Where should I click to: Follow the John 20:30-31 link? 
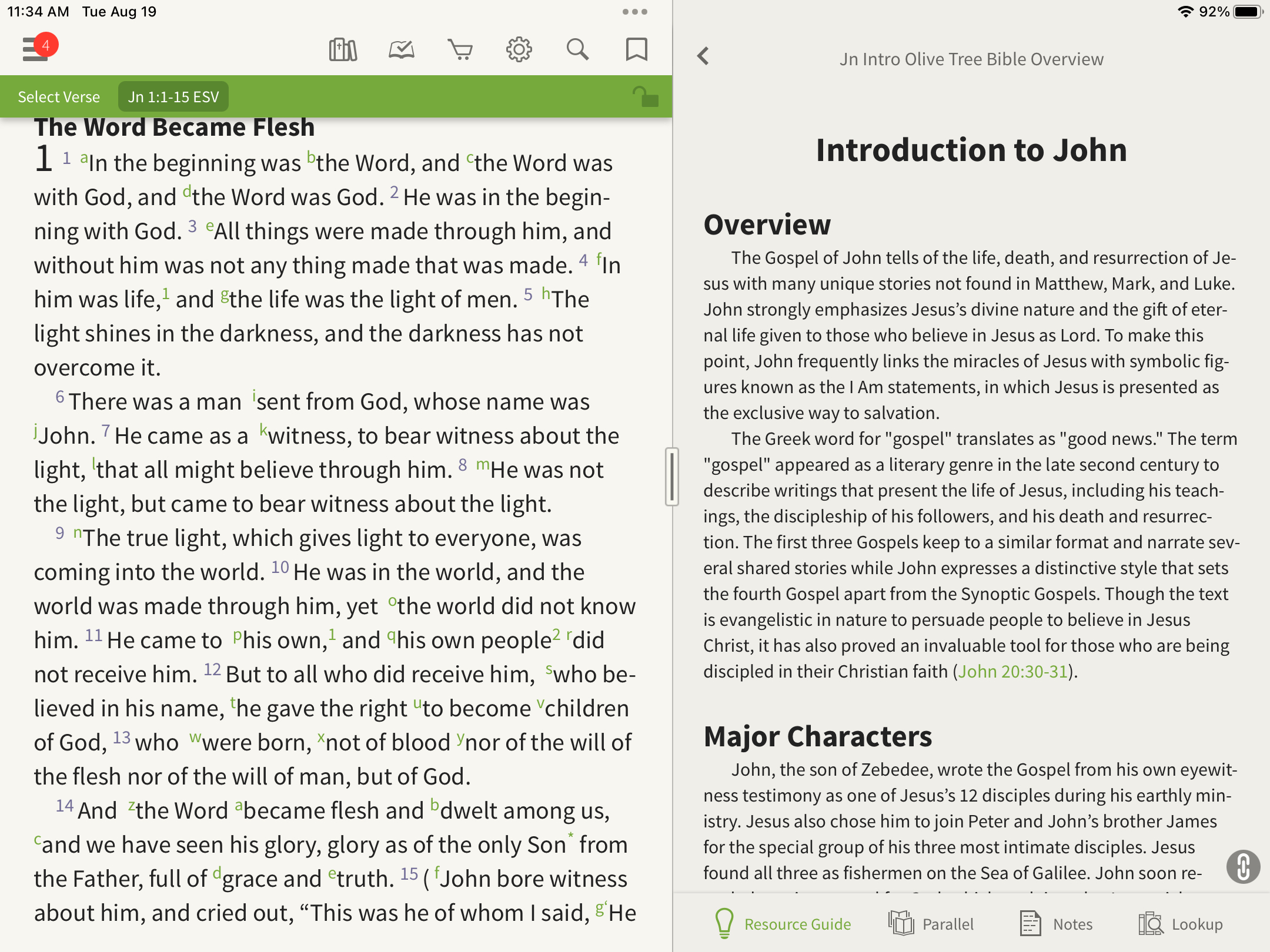[1012, 671]
